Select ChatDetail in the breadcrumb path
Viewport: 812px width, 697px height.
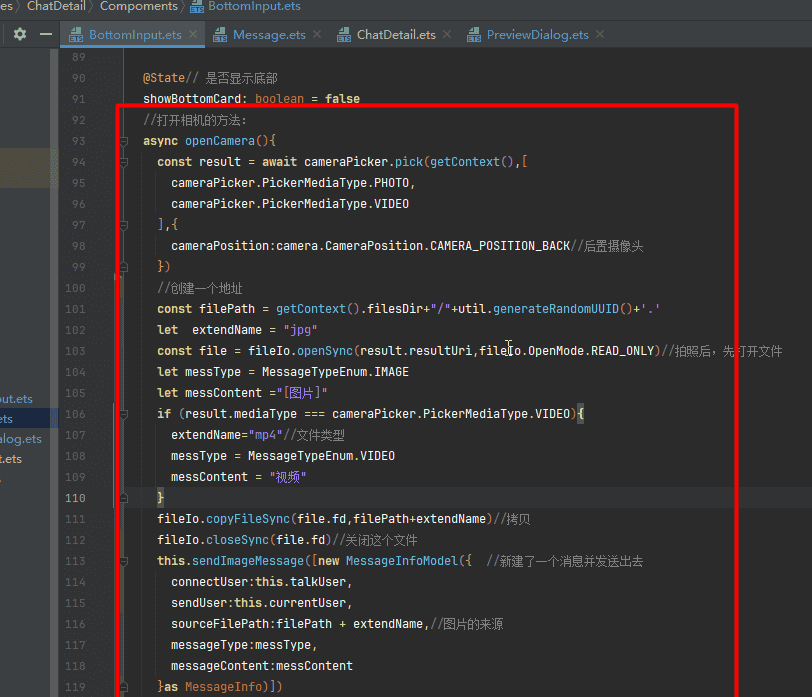57,7
